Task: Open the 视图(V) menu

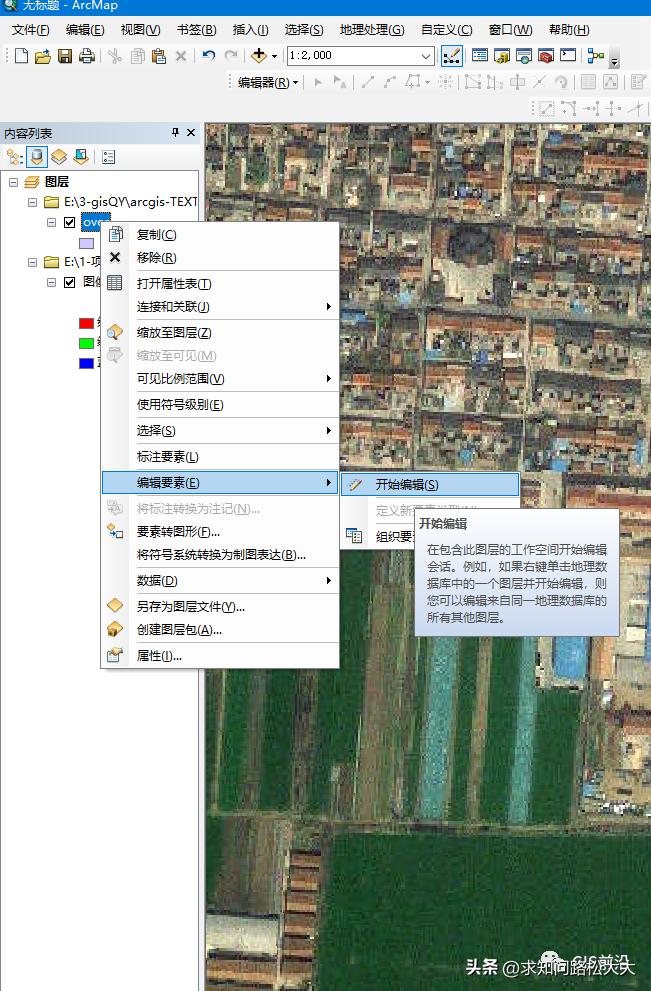Action: 140,30
